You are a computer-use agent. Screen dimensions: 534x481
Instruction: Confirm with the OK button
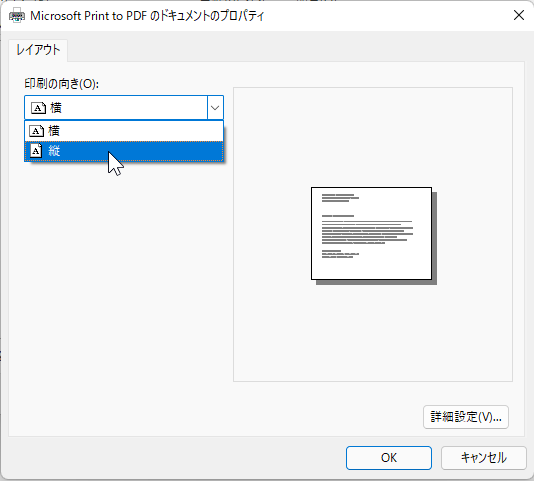[x=389, y=458]
